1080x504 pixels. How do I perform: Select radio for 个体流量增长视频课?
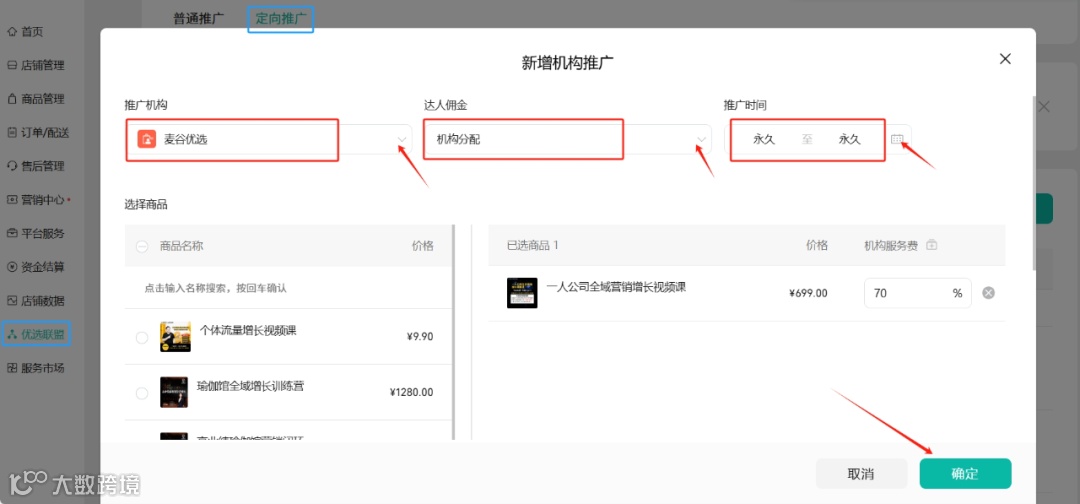click(142, 337)
